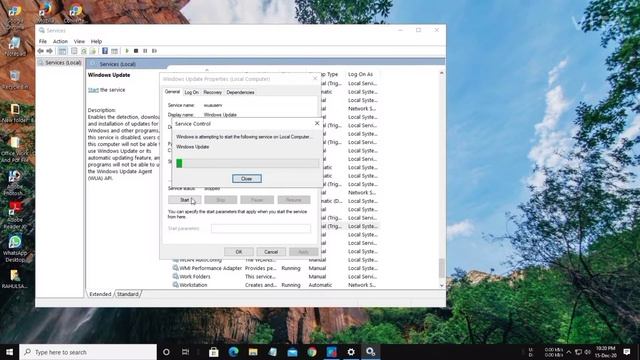640x360 pixels.
Task: Dismiss Service Control with its X button
Action: (317, 123)
